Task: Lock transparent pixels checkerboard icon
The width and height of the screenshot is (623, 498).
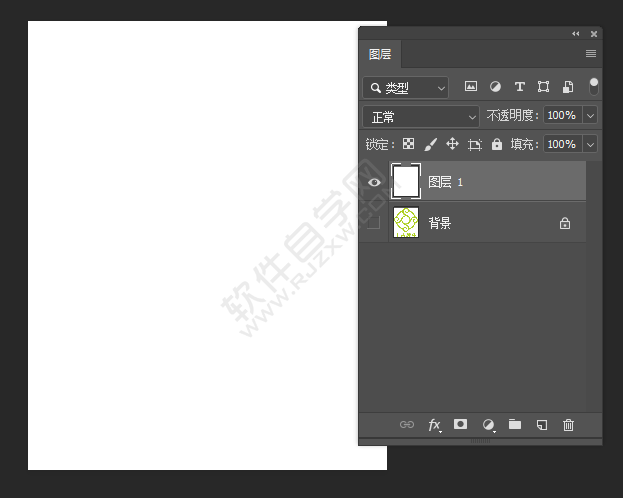Action: pyautogui.click(x=408, y=143)
